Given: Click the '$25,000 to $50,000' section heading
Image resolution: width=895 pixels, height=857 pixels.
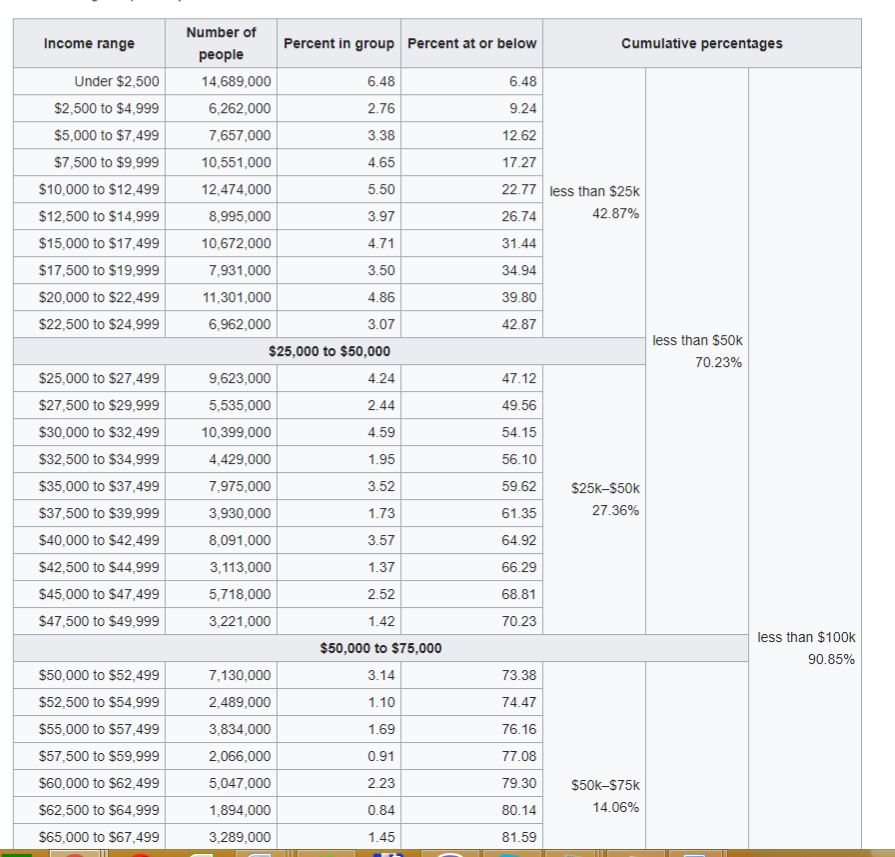Looking at the screenshot, I should coord(329,351).
